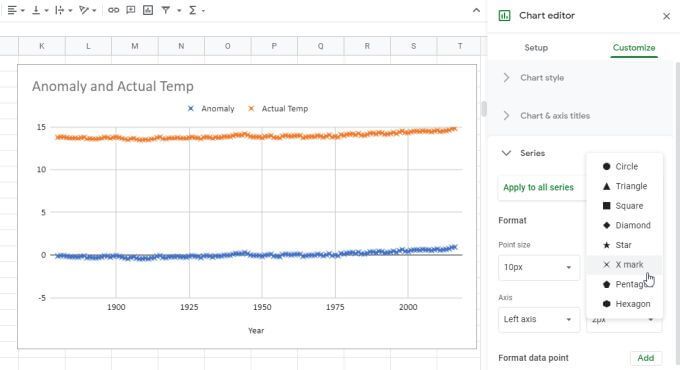Open the Apply to all series dropdown

click(x=541, y=187)
